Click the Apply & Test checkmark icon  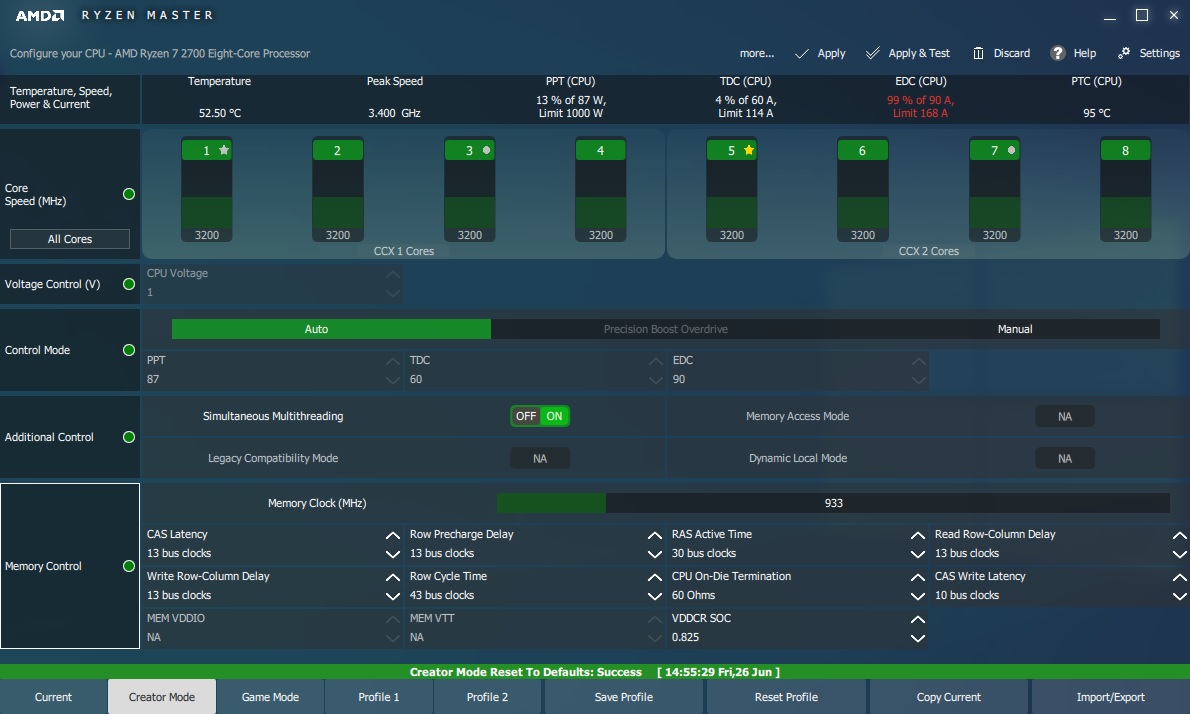873,53
